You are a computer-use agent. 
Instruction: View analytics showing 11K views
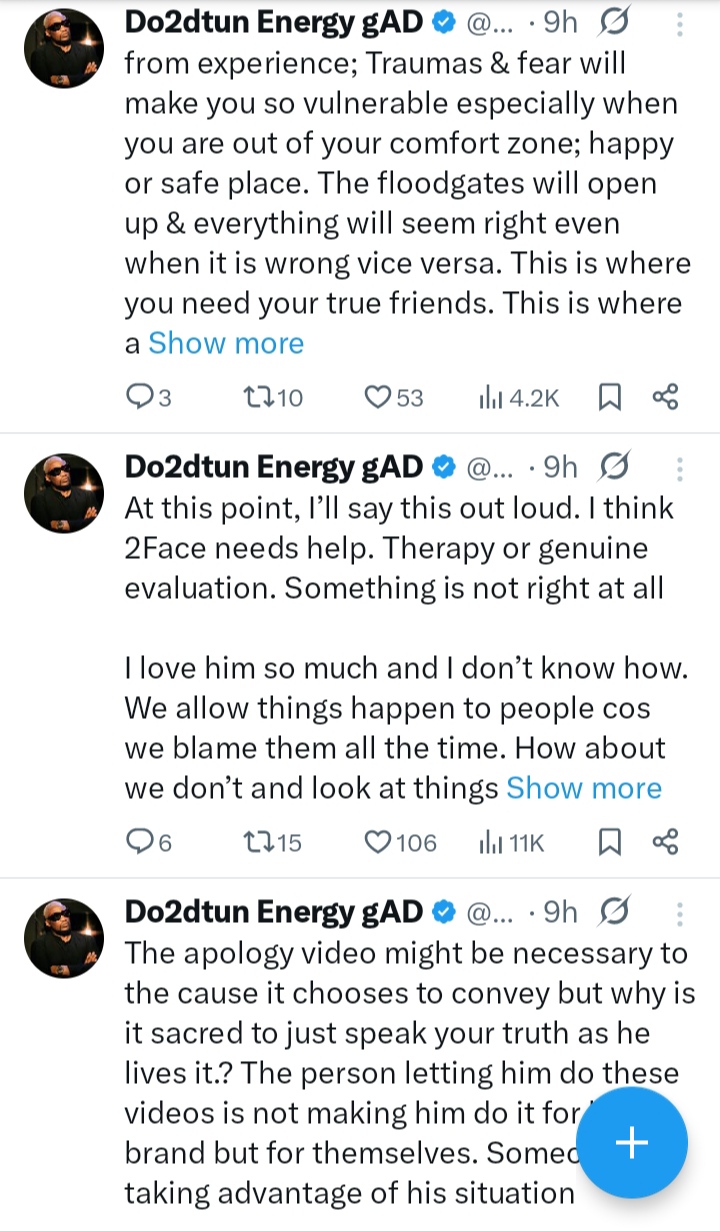[511, 843]
